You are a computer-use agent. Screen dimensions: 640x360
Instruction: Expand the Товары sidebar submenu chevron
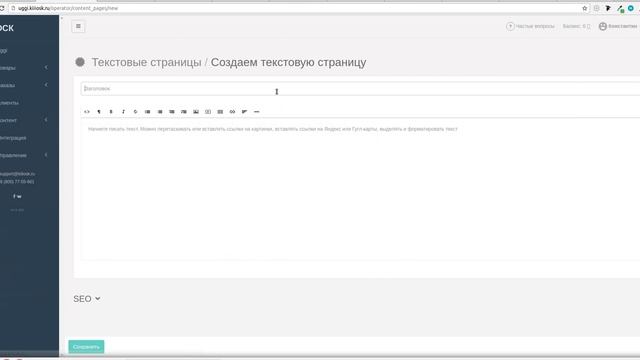click(46, 67)
